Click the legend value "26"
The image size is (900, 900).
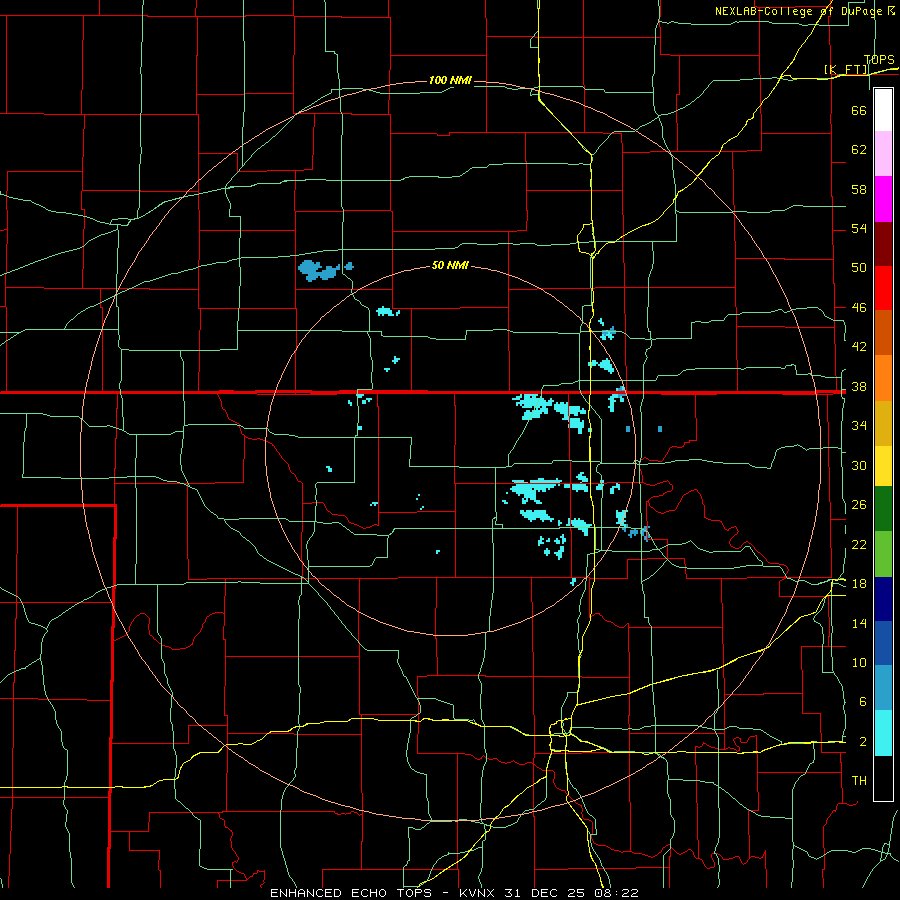tap(859, 505)
